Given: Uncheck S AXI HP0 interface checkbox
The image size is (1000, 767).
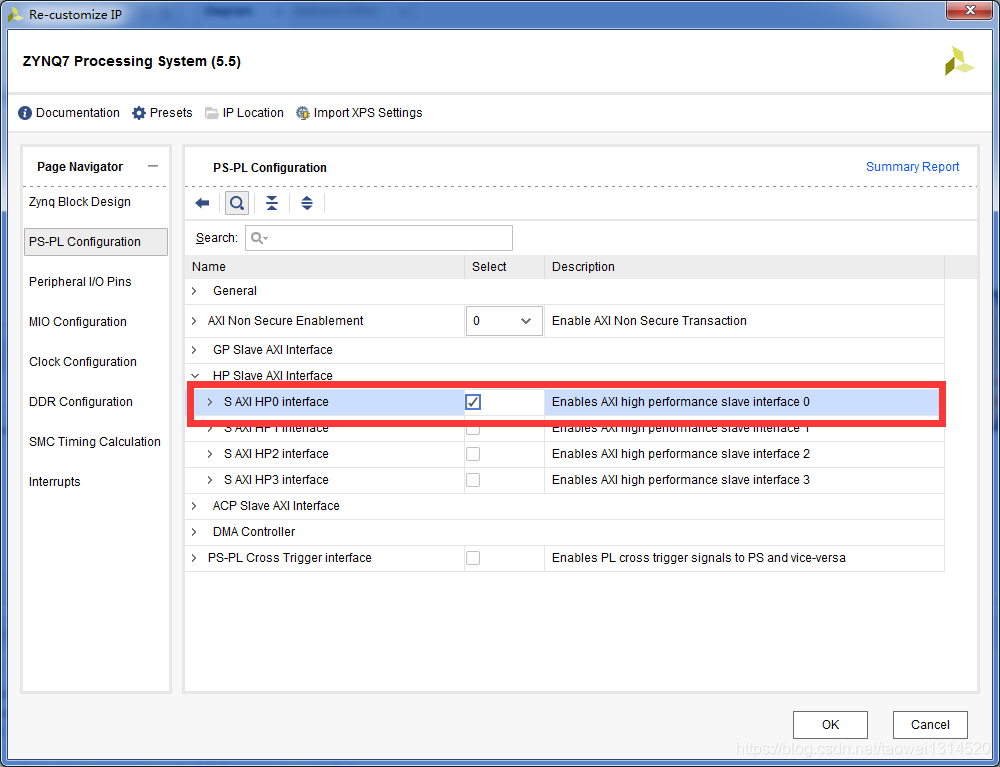Looking at the screenshot, I should 473,402.
